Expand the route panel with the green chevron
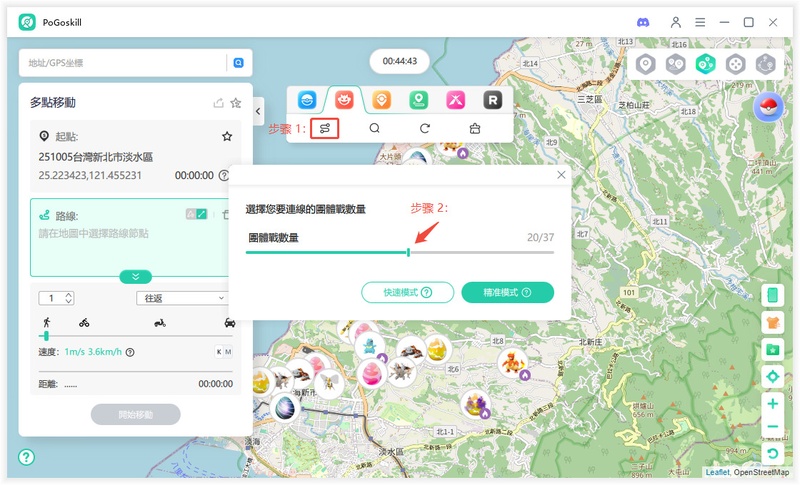Image resolution: width=800 pixels, height=485 pixels. [135, 276]
